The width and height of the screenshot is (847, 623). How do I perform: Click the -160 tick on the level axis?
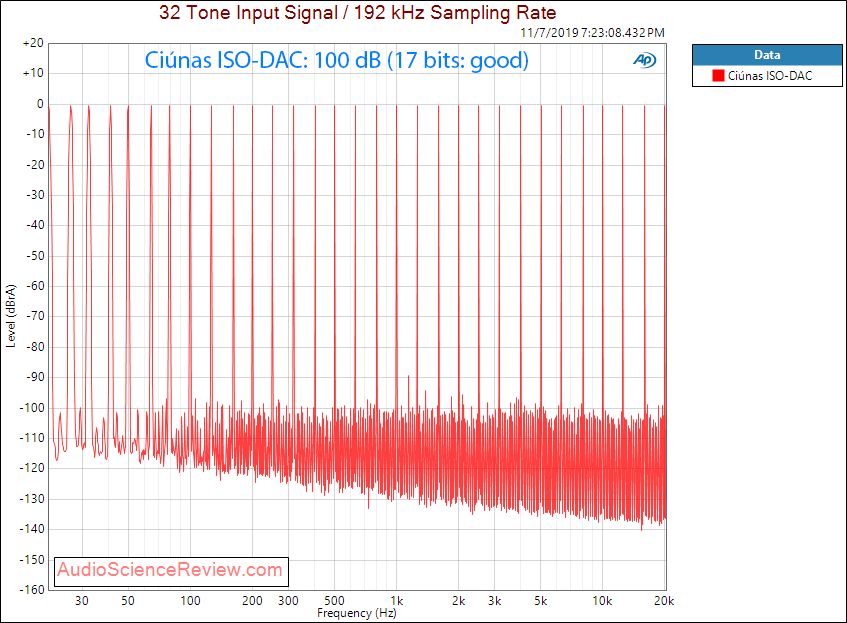pyautogui.click(x=32, y=589)
